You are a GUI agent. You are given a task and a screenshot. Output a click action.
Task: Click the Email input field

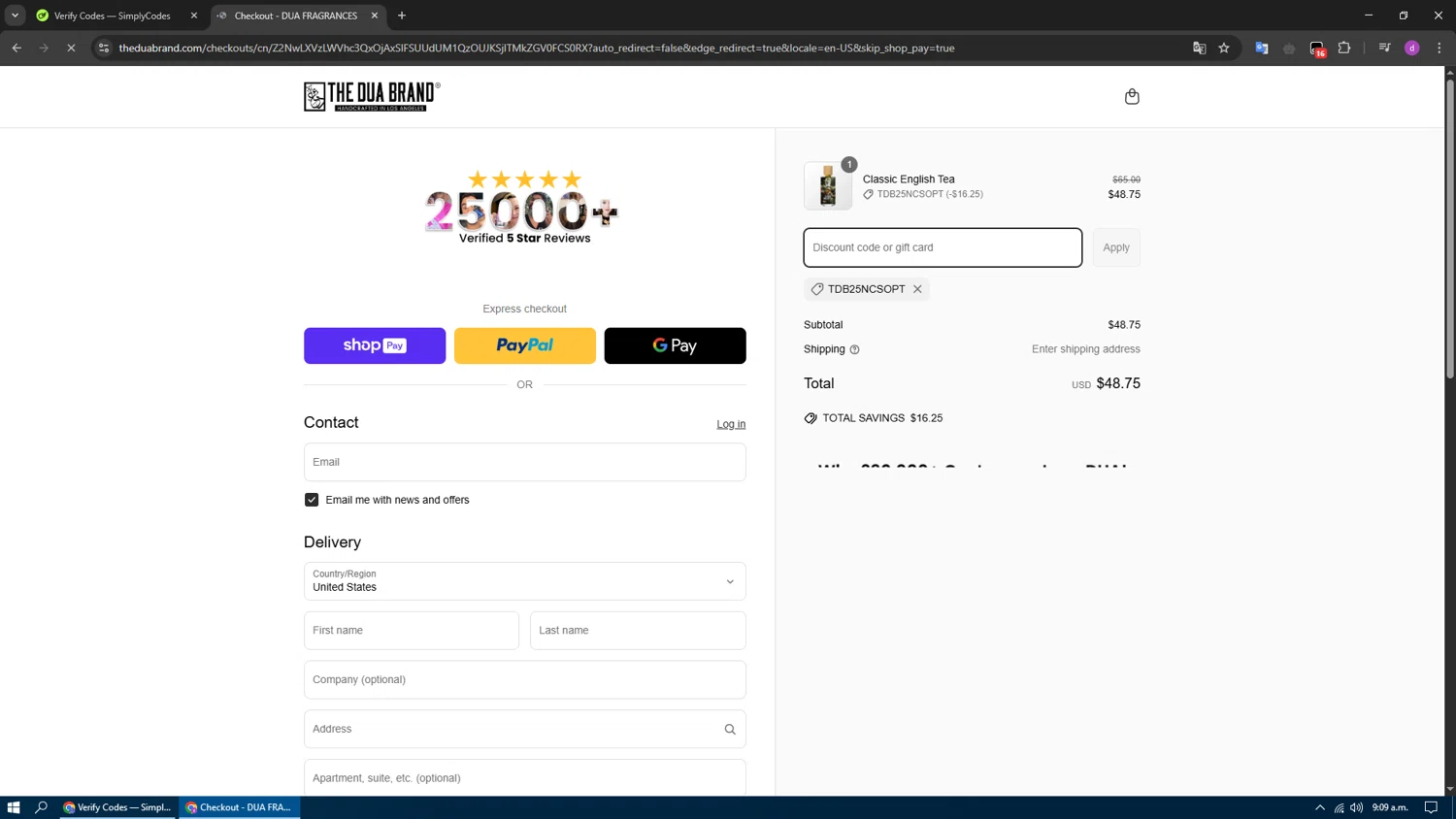[525, 462]
